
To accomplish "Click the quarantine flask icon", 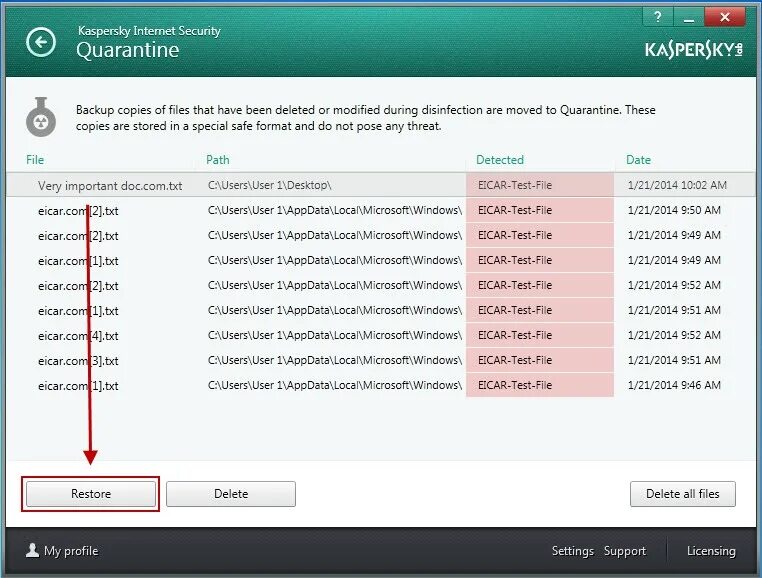I will (41, 117).
